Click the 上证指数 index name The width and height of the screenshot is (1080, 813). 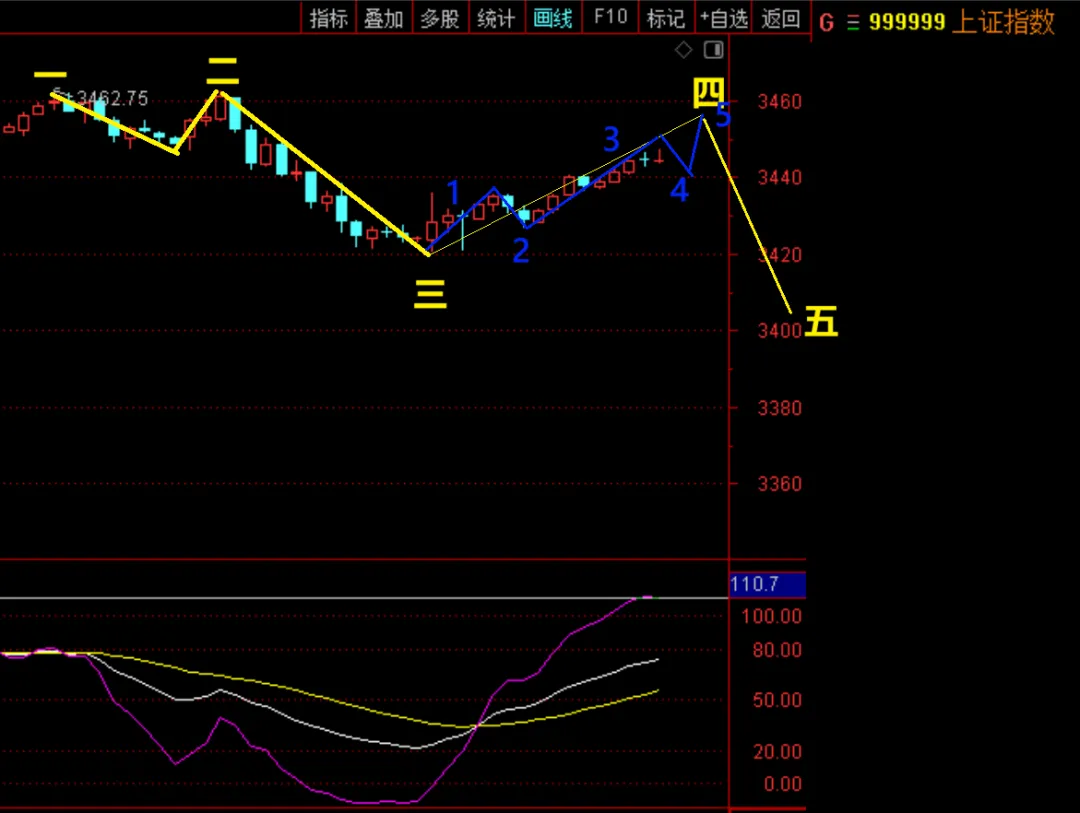tap(1004, 21)
